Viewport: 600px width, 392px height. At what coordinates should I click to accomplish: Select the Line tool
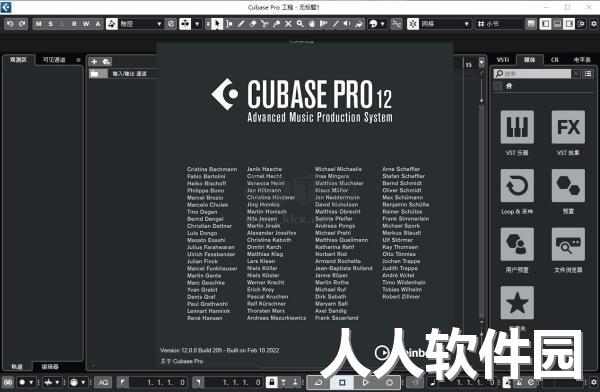[x=336, y=24]
